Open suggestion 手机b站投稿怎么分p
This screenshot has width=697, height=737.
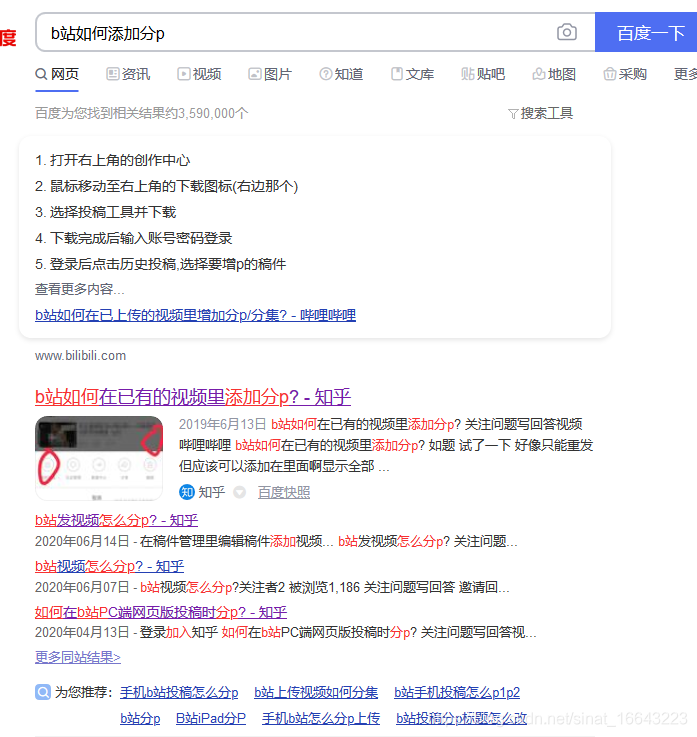pyautogui.click(x=179, y=692)
